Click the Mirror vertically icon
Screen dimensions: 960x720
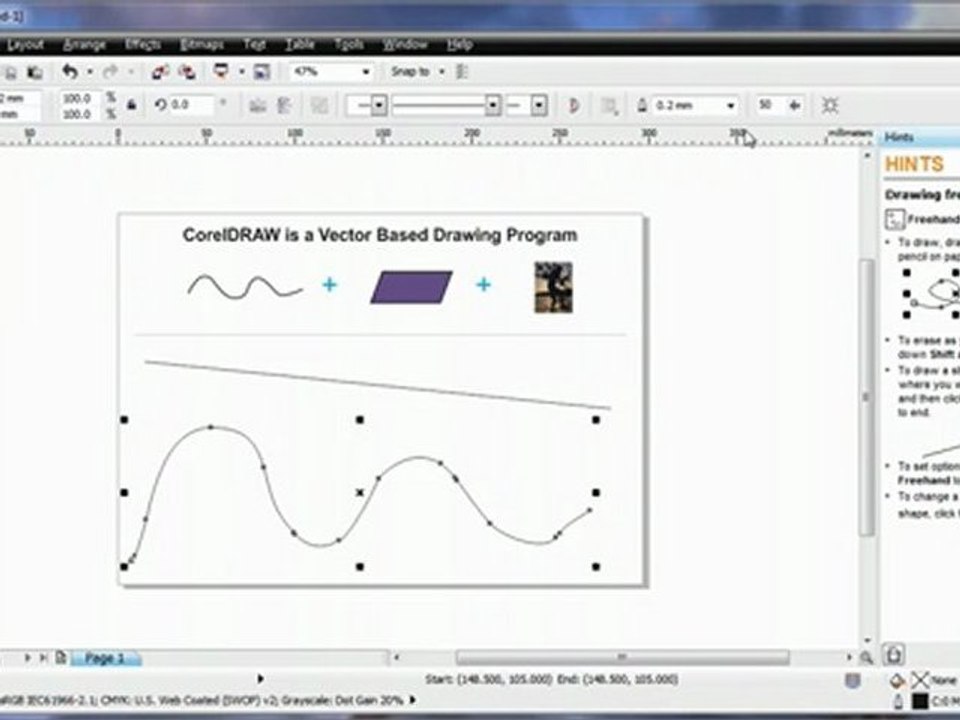pos(284,105)
